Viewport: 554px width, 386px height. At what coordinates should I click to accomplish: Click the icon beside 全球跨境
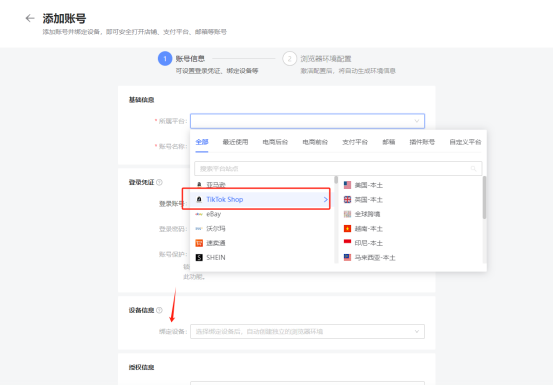click(347, 214)
